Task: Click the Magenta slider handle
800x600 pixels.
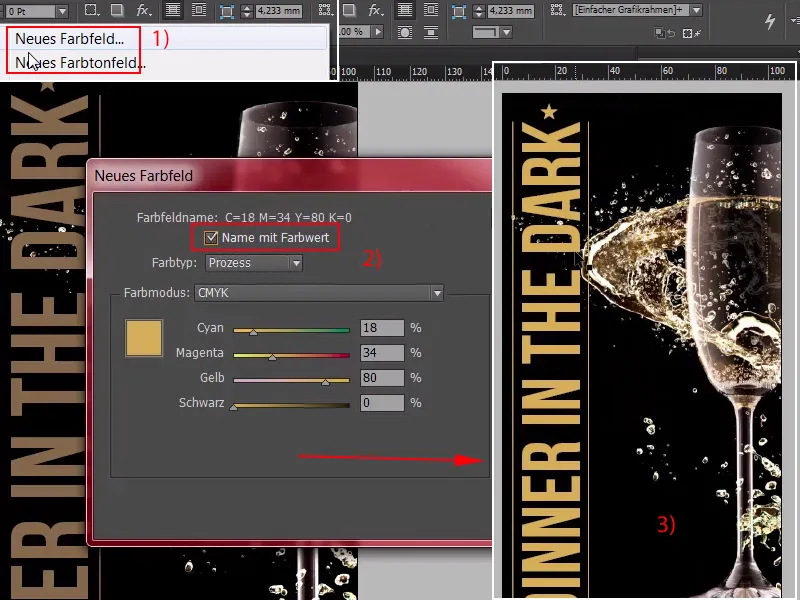Action: click(272, 357)
